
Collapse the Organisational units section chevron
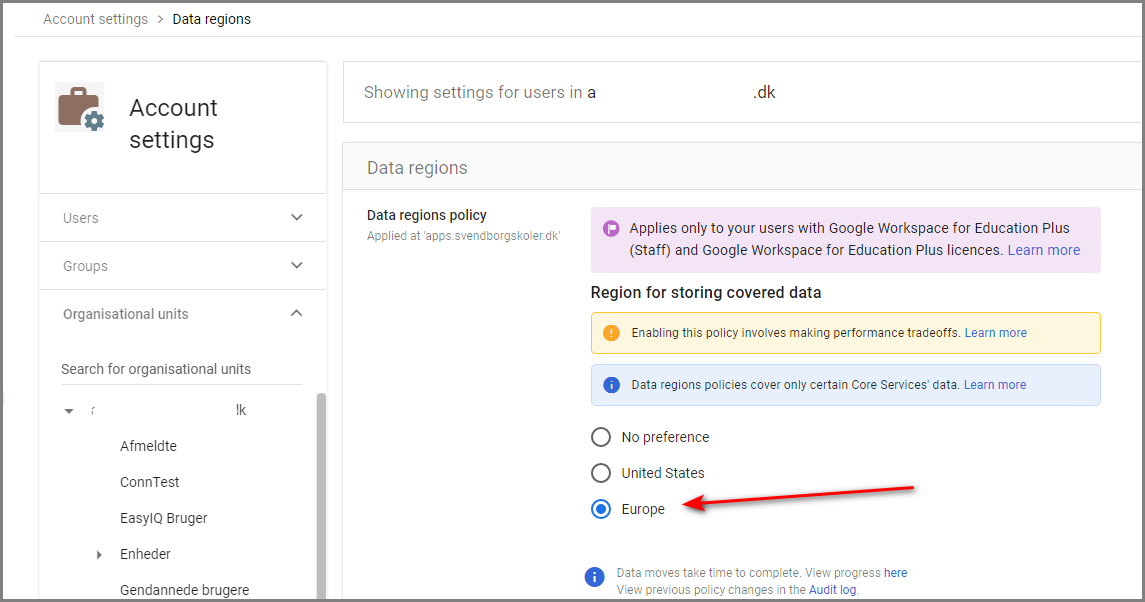(296, 313)
